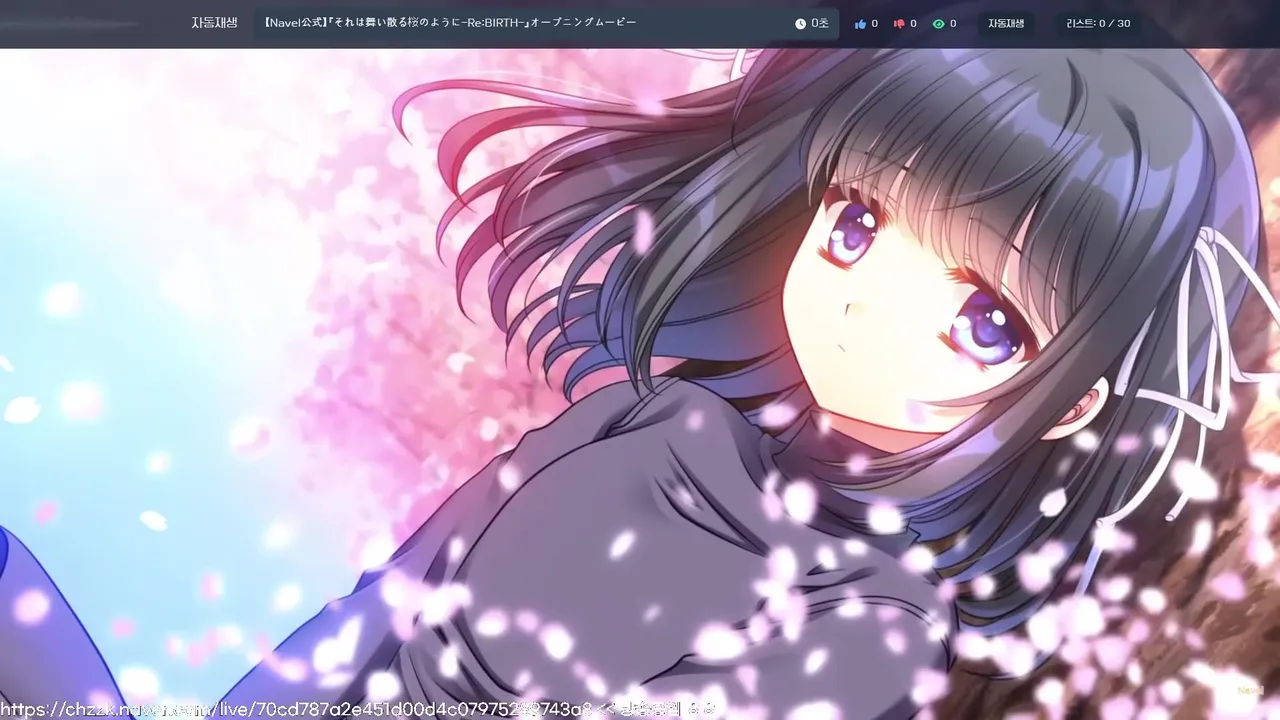Click the clock timer icon
This screenshot has width=1280, height=720.
click(800, 23)
